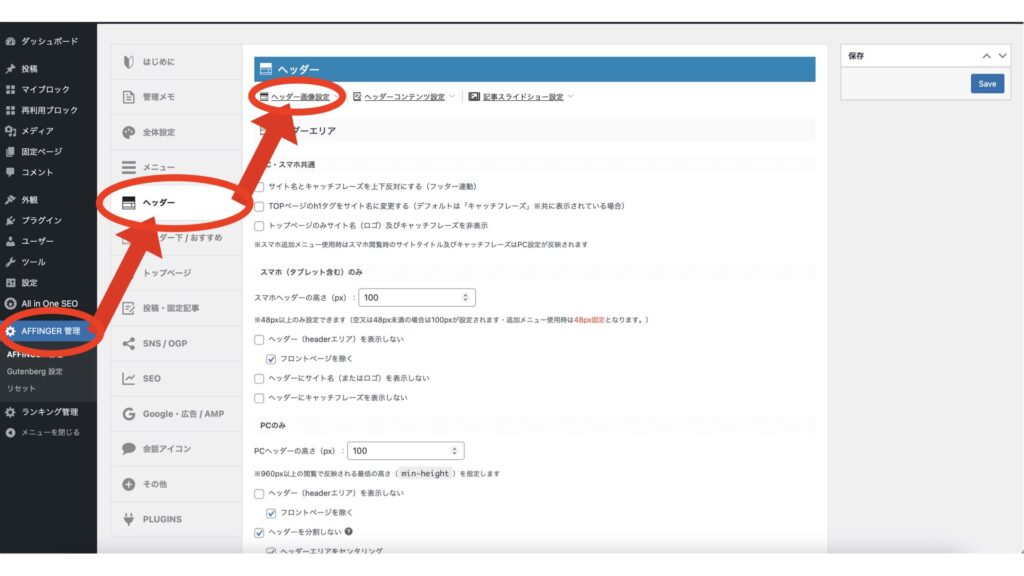The height and width of the screenshot is (576, 1024).
Task: Click the ランキング管理 gear icon
Action: tap(10, 412)
